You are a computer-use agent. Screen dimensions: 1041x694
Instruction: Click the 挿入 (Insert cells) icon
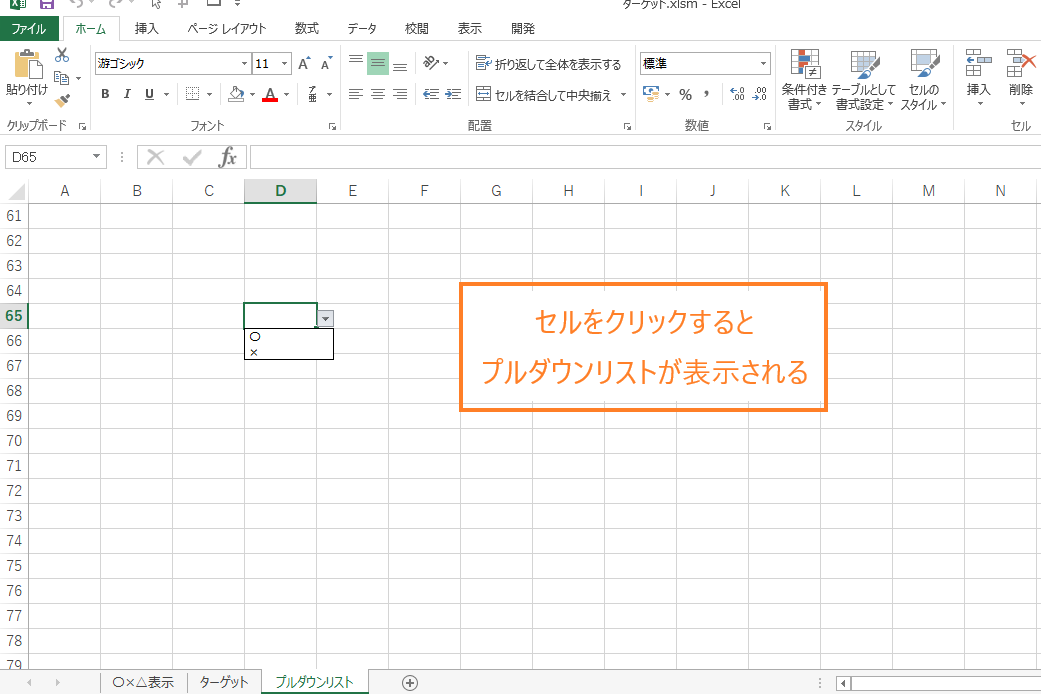977,70
